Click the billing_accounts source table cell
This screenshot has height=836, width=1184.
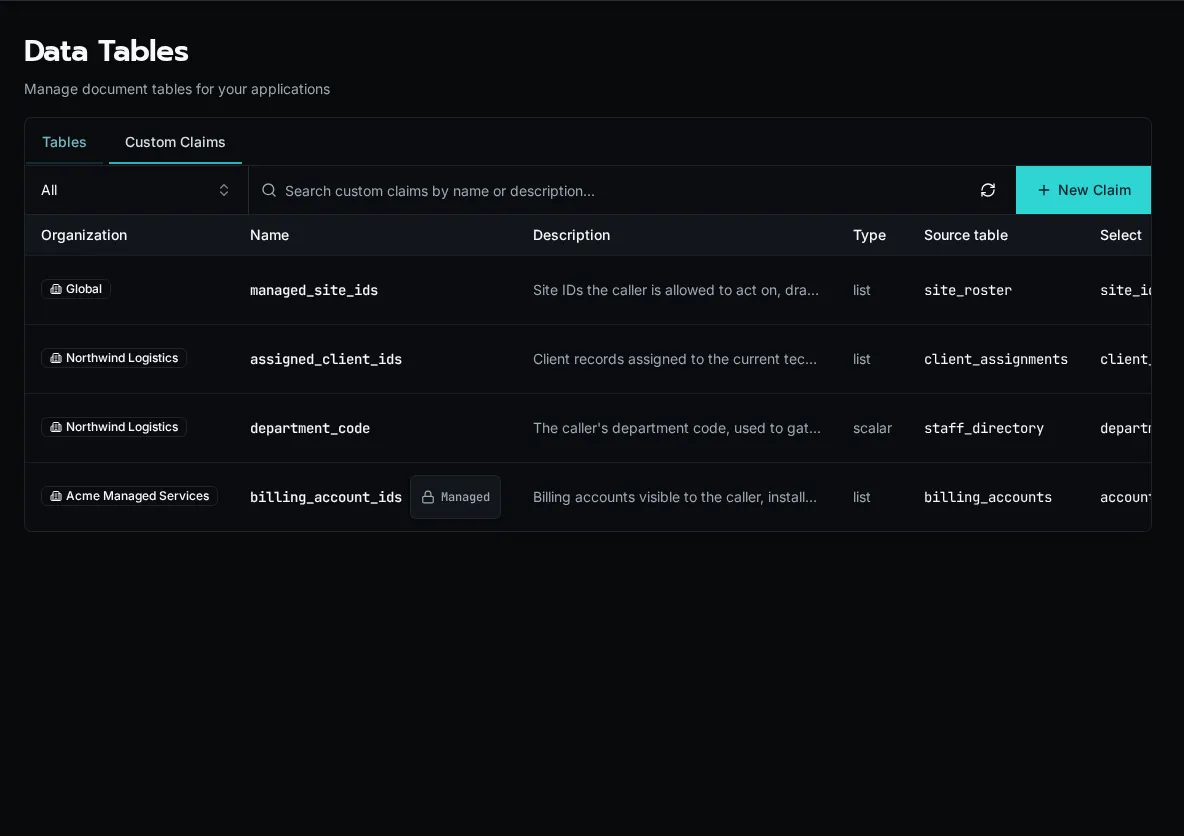tap(988, 497)
